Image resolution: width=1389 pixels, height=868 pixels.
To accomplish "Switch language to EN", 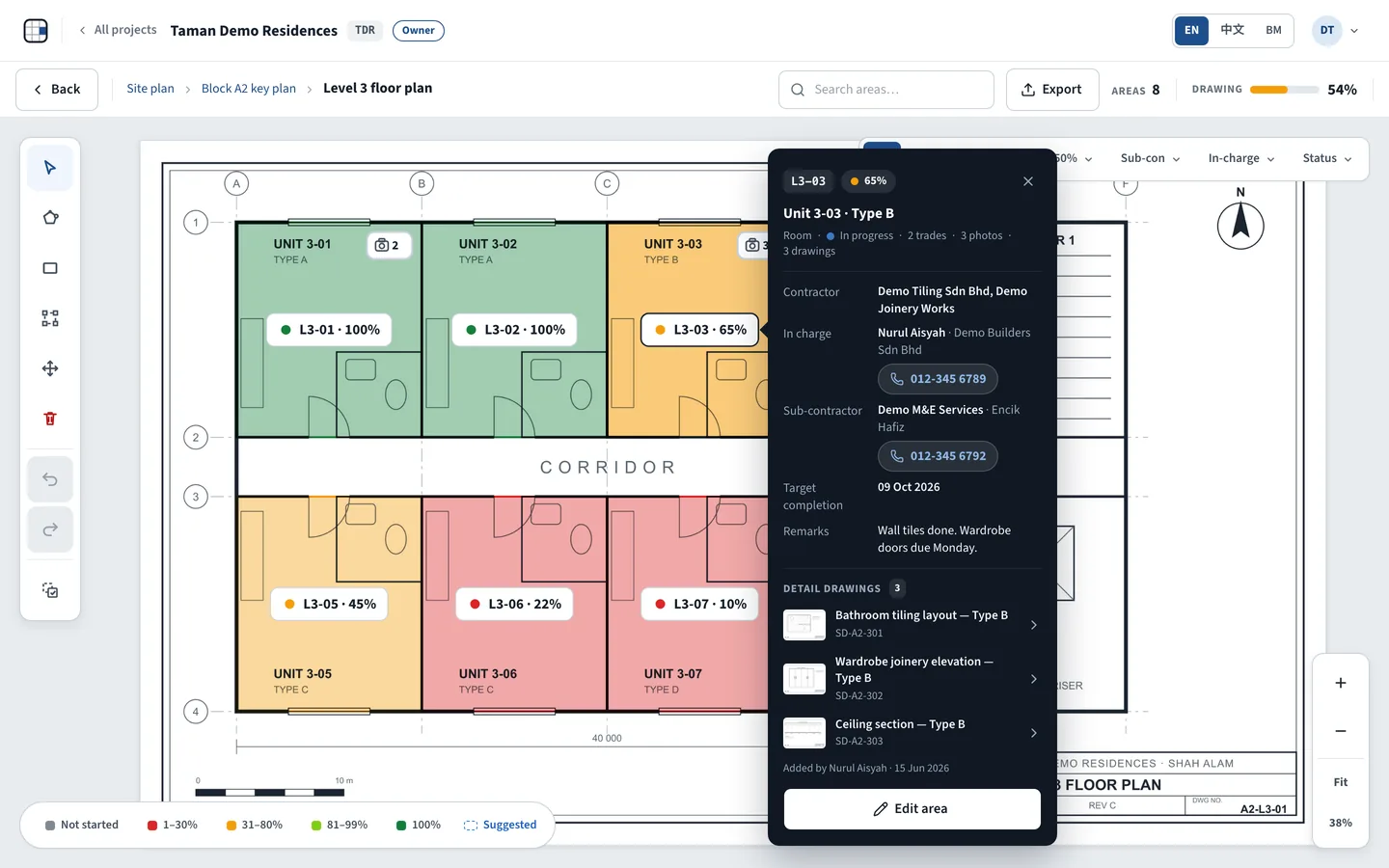I will 1191,31.
